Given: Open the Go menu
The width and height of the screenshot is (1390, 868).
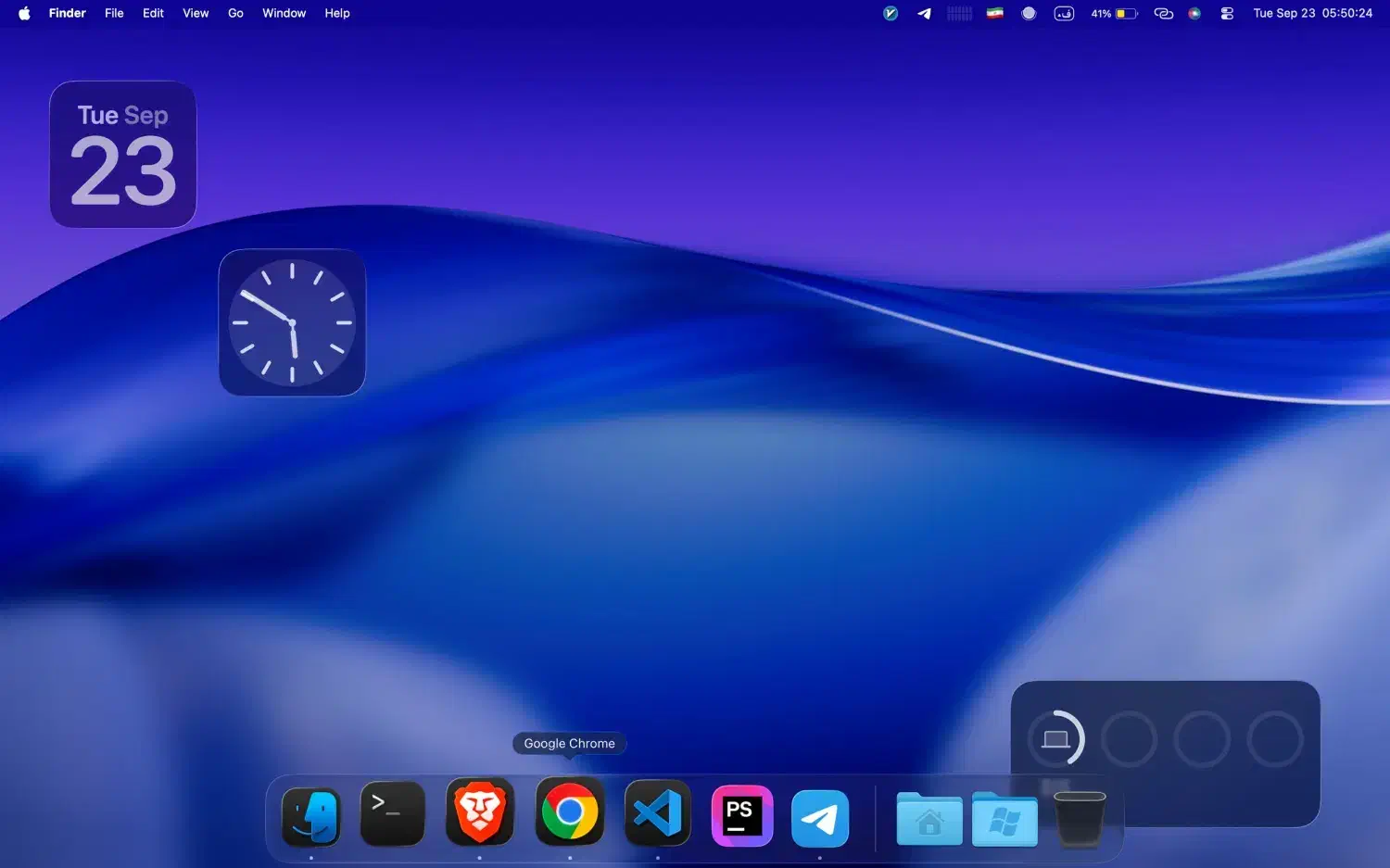Looking at the screenshot, I should click(235, 13).
